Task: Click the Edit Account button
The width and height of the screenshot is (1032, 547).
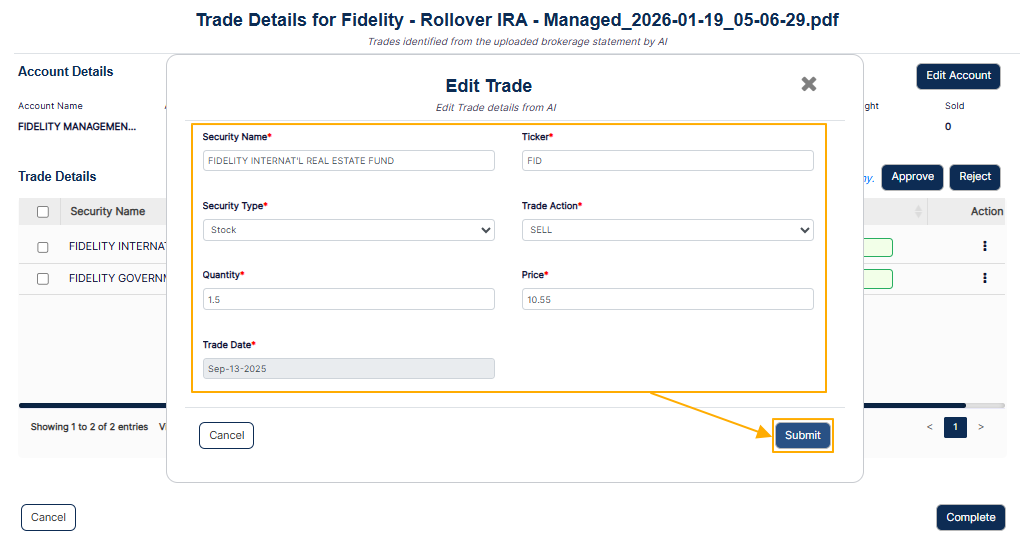Action: coord(958,76)
